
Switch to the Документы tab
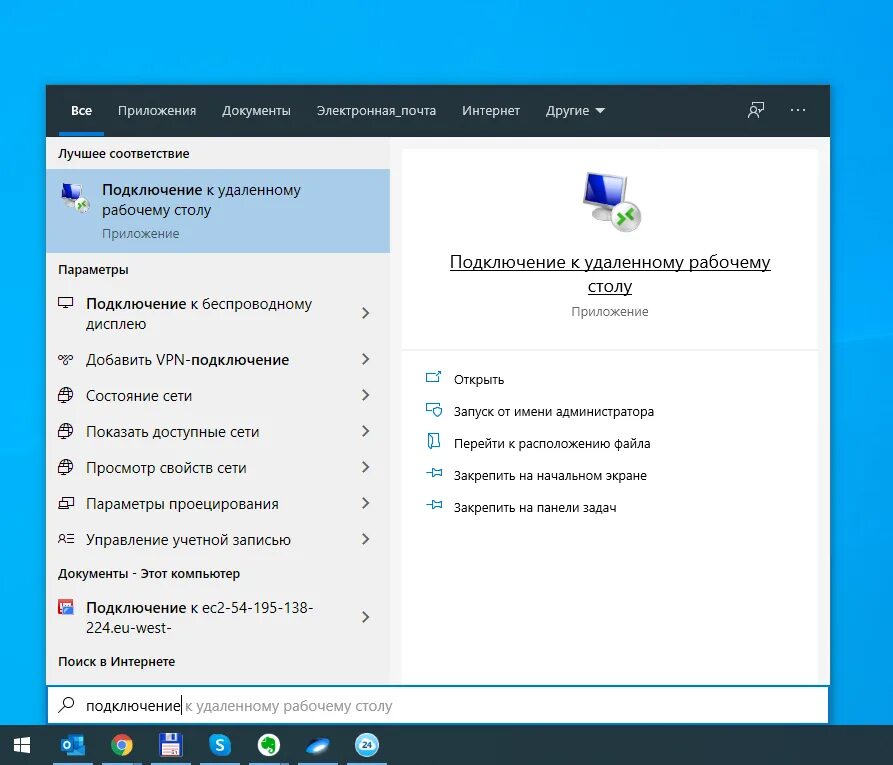pos(256,111)
